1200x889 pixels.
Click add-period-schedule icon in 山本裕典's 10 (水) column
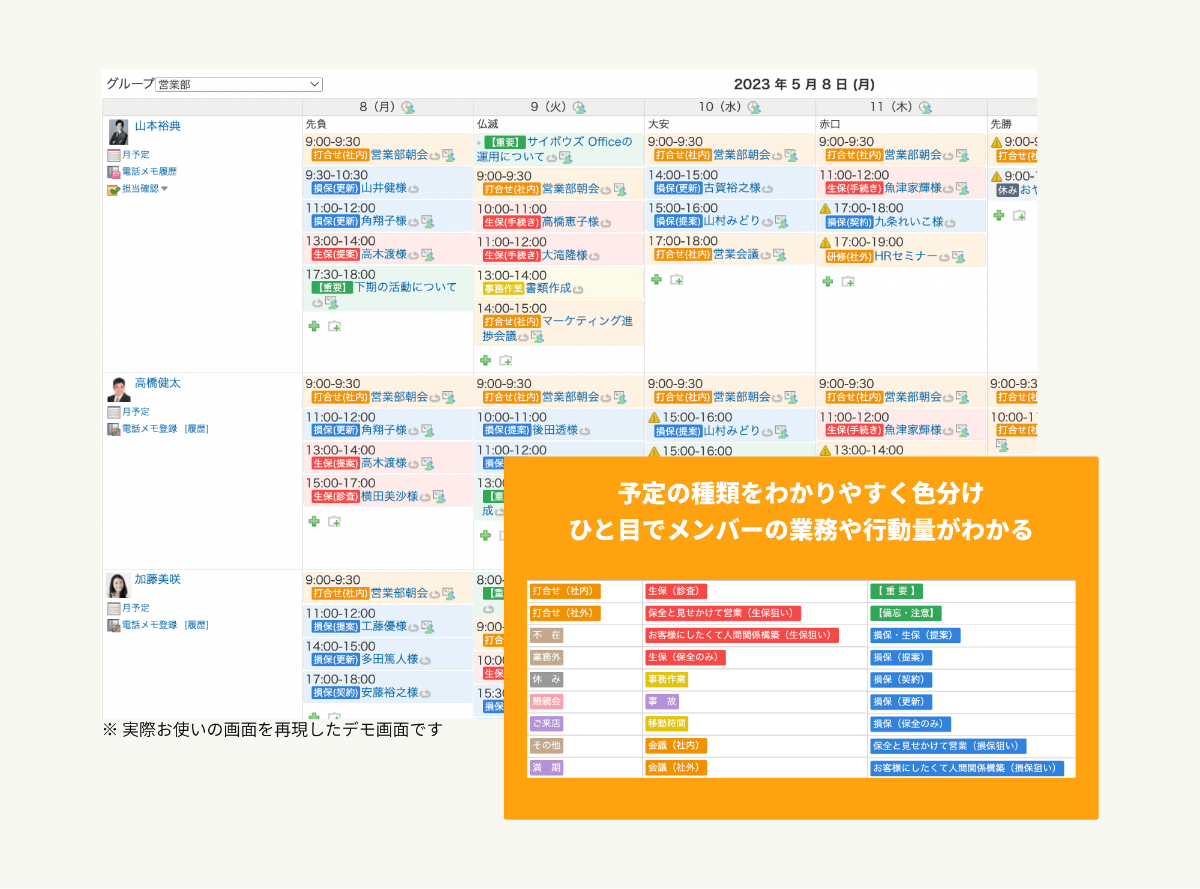tap(677, 280)
